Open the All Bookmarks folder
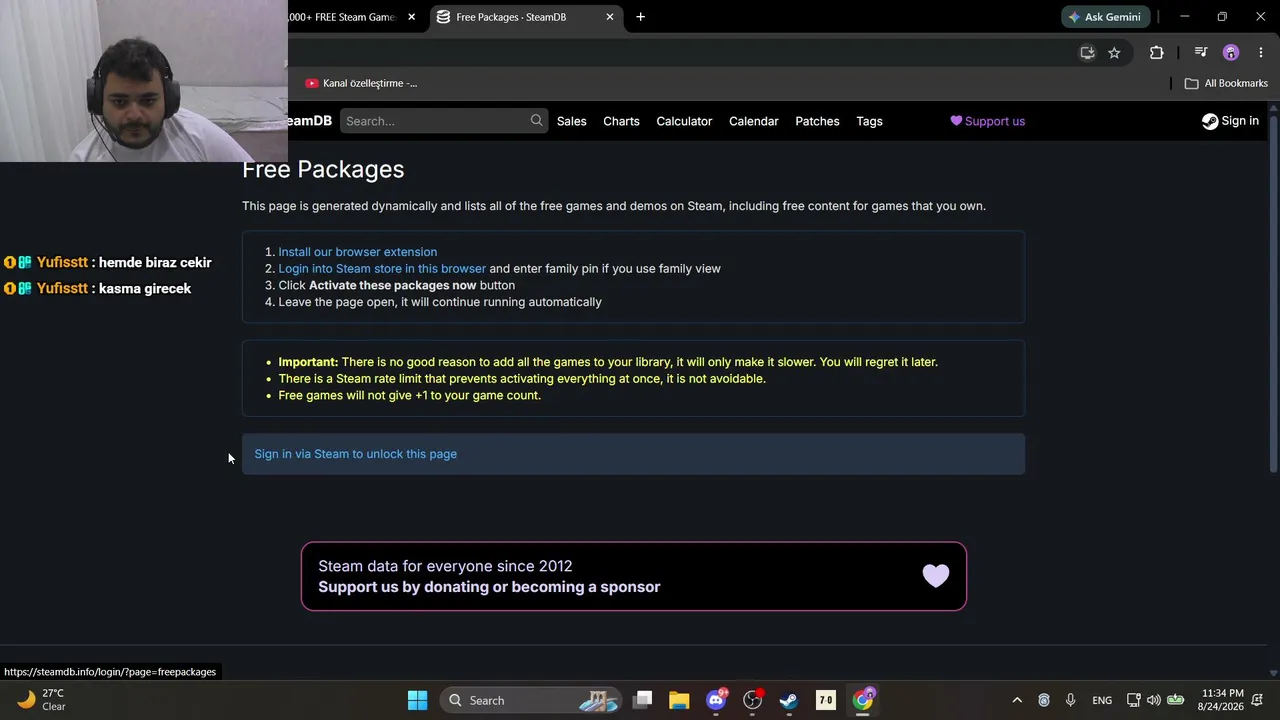Viewport: 1280px width, 720px height. point(1226,83)
